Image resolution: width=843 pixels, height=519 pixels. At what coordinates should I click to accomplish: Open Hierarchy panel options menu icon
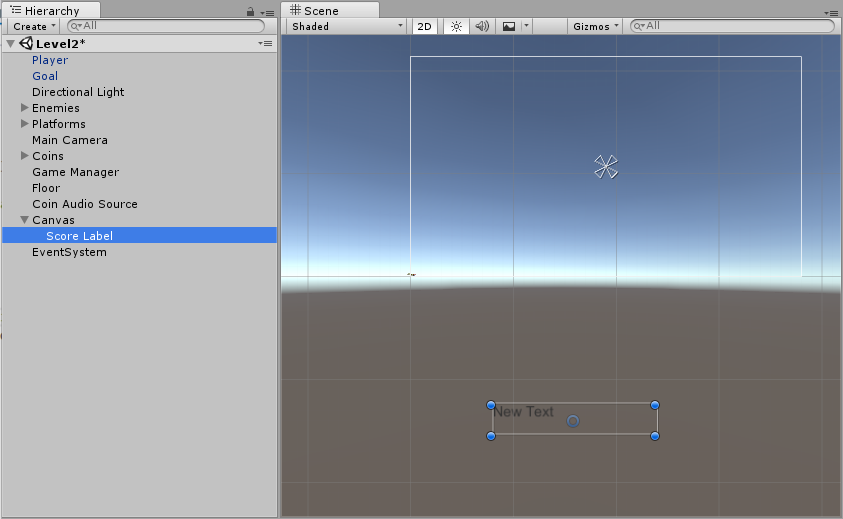coord(267,13)
